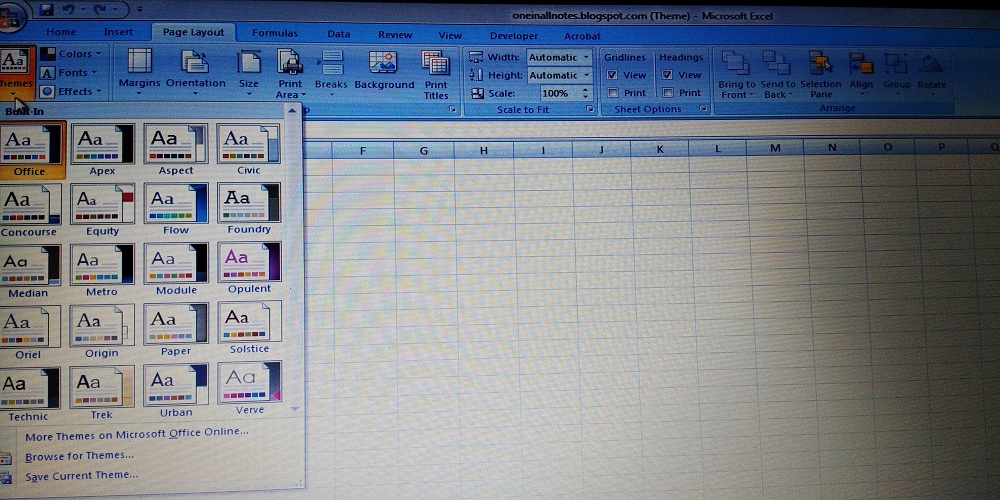1000x500 pixels.
Task: Select the Aspect theme
Action: coord(176,151)
